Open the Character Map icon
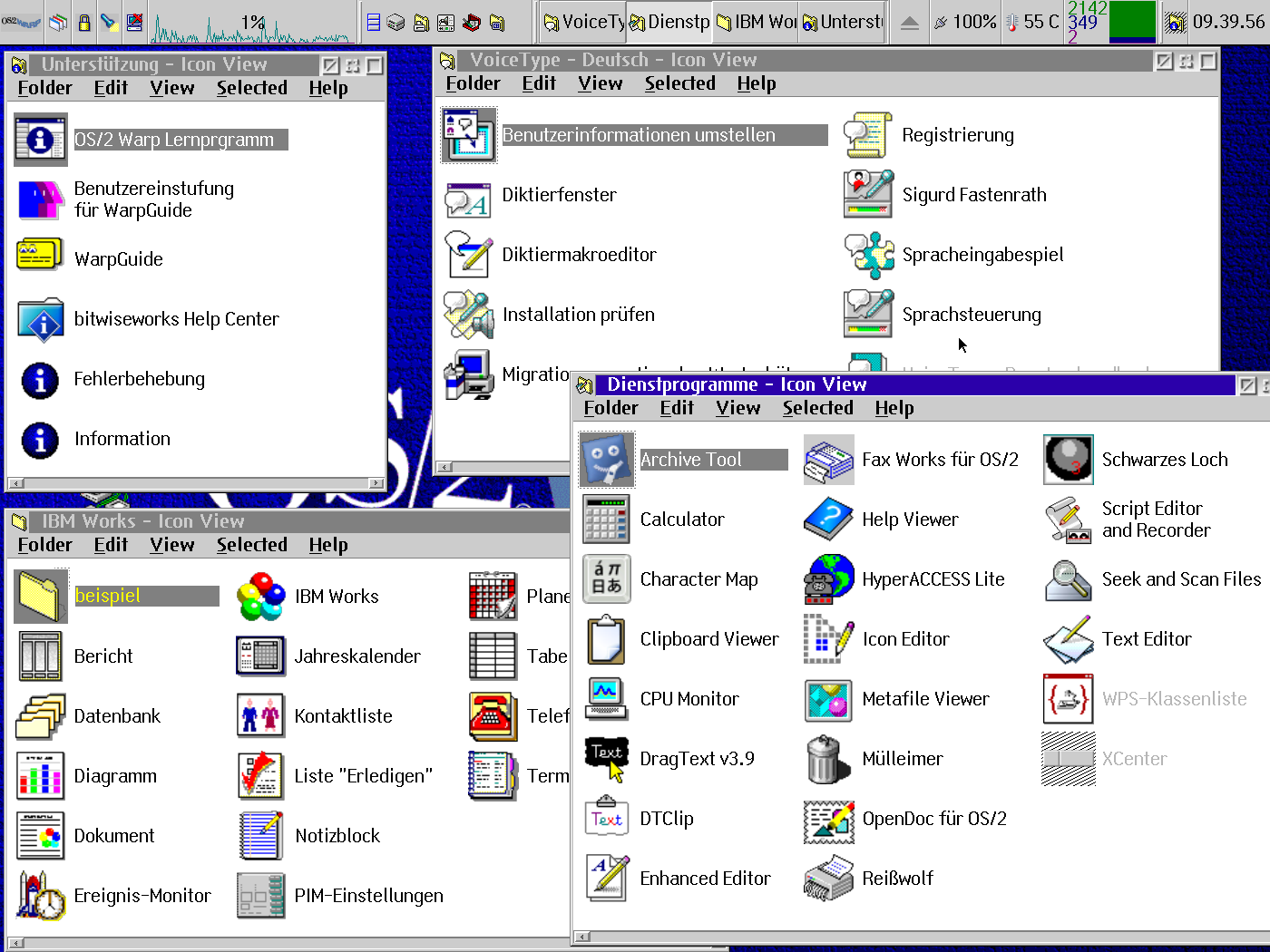 coord(607,579)
